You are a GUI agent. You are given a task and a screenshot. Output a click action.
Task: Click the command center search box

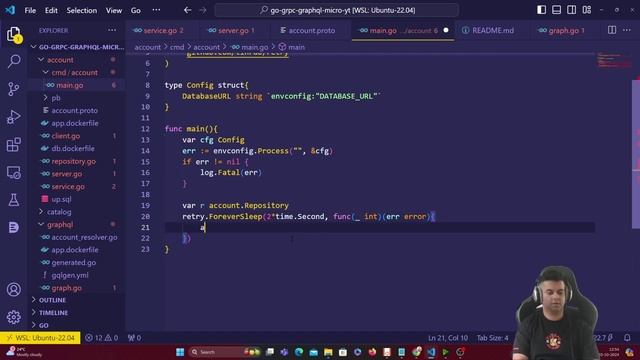(336, 10)
